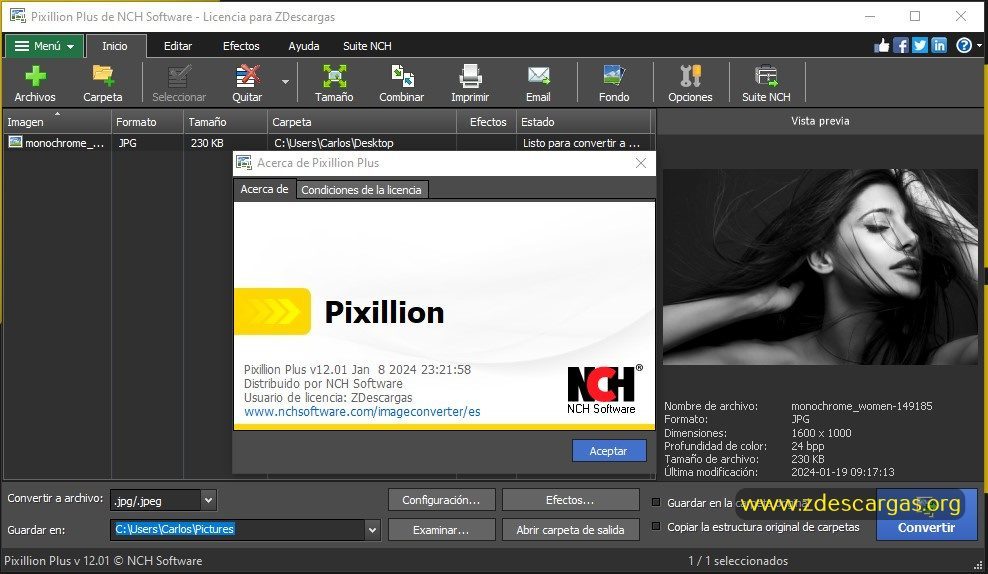This screenshot has height=574, width=988.
Task: Open the Menú dropdown button
Action: (x=44, y=46)
